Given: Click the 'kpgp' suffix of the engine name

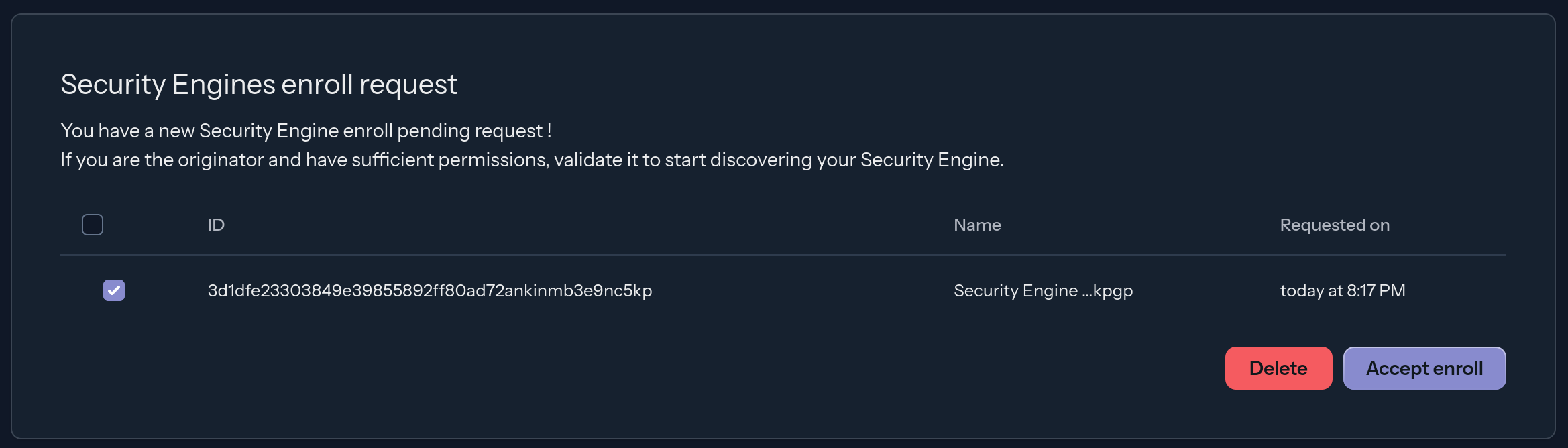Looking at the screenshot, I should [1113, 291].
